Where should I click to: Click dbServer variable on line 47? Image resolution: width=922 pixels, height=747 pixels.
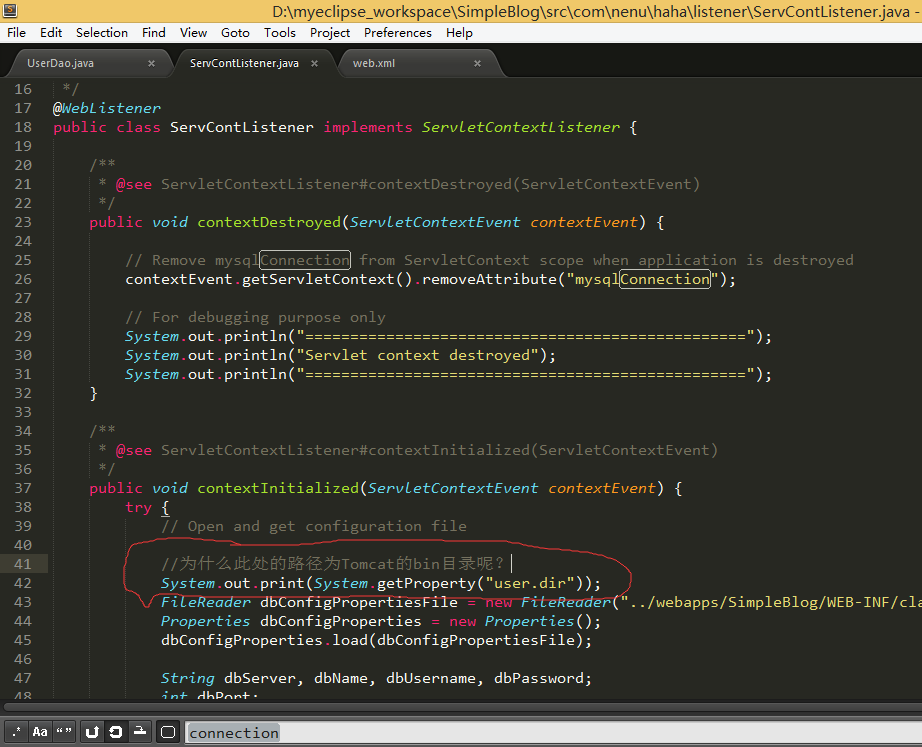point(260,678)
